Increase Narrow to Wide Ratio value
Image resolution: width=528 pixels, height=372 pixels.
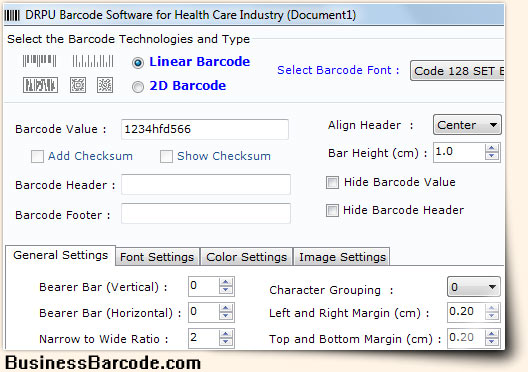226,334
